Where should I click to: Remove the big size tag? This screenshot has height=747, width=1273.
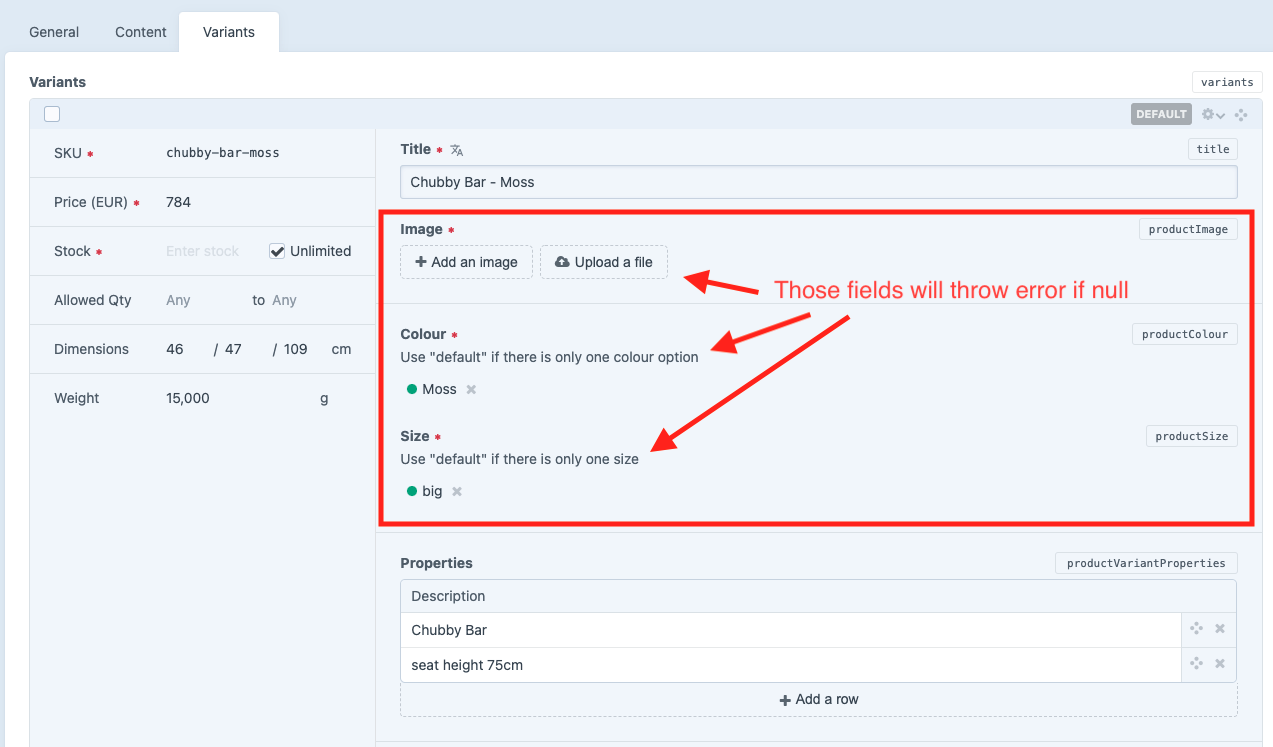(456, 490)
